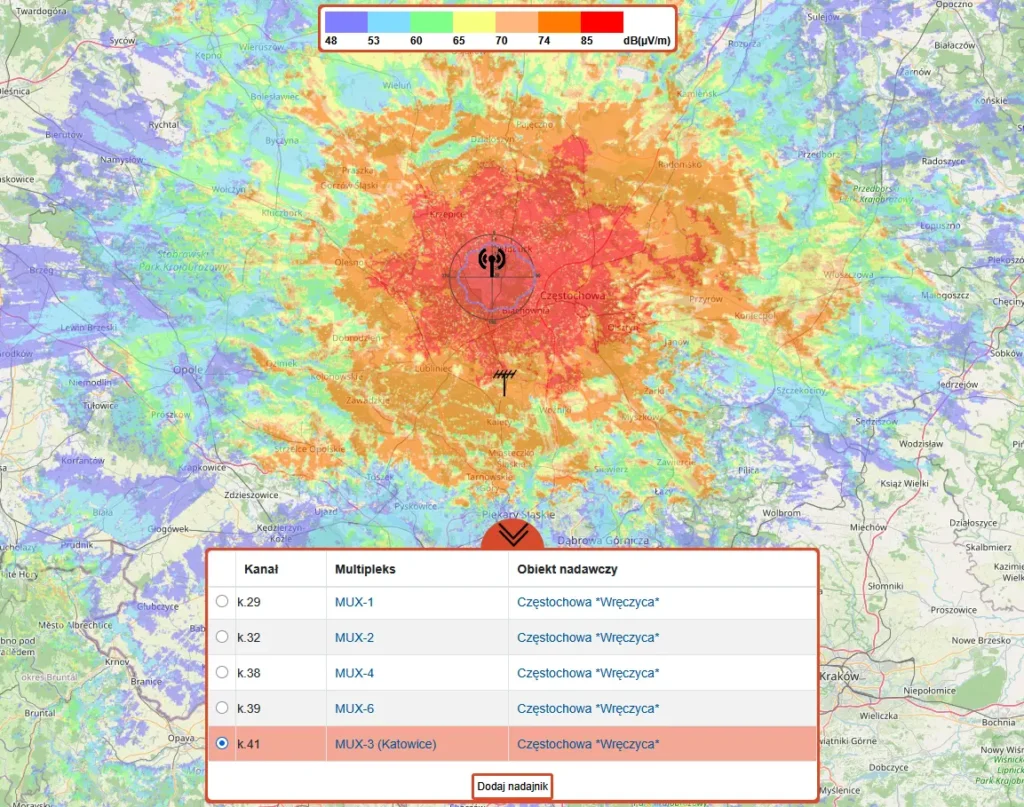Click the Kraków city label on the map
The height and width of the screenshot is (807, 1024).
(x=839, y=676)
